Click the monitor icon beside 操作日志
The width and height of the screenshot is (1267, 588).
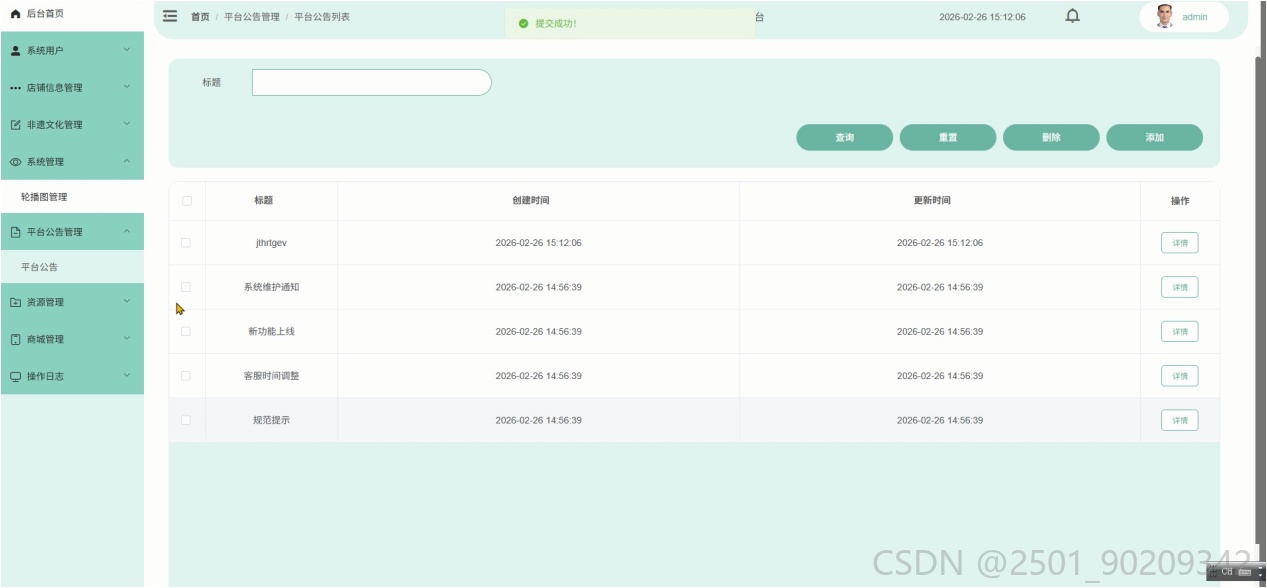[x=15, y=377]
